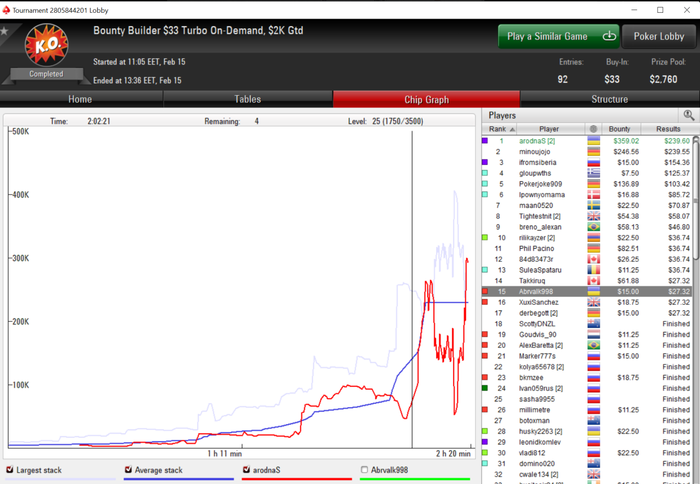Screen dimensions: 700x484
Task: Select player 84d83473r row
Action: [x=587, y=259]
